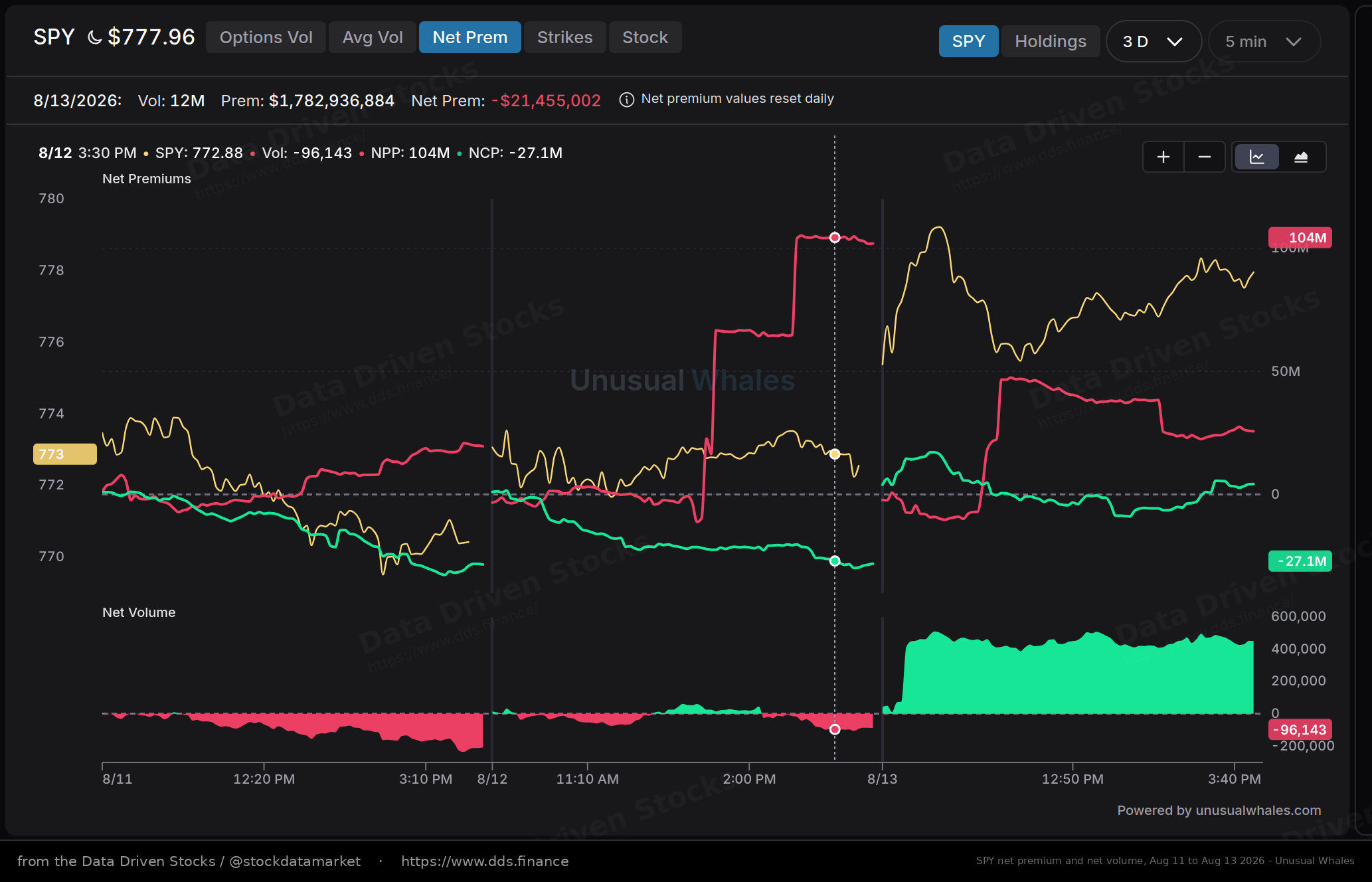The height and width of the screenshot is (882, 1372).
Task: Open the 3 D time range dropdown
Action: click(1154, 41)
